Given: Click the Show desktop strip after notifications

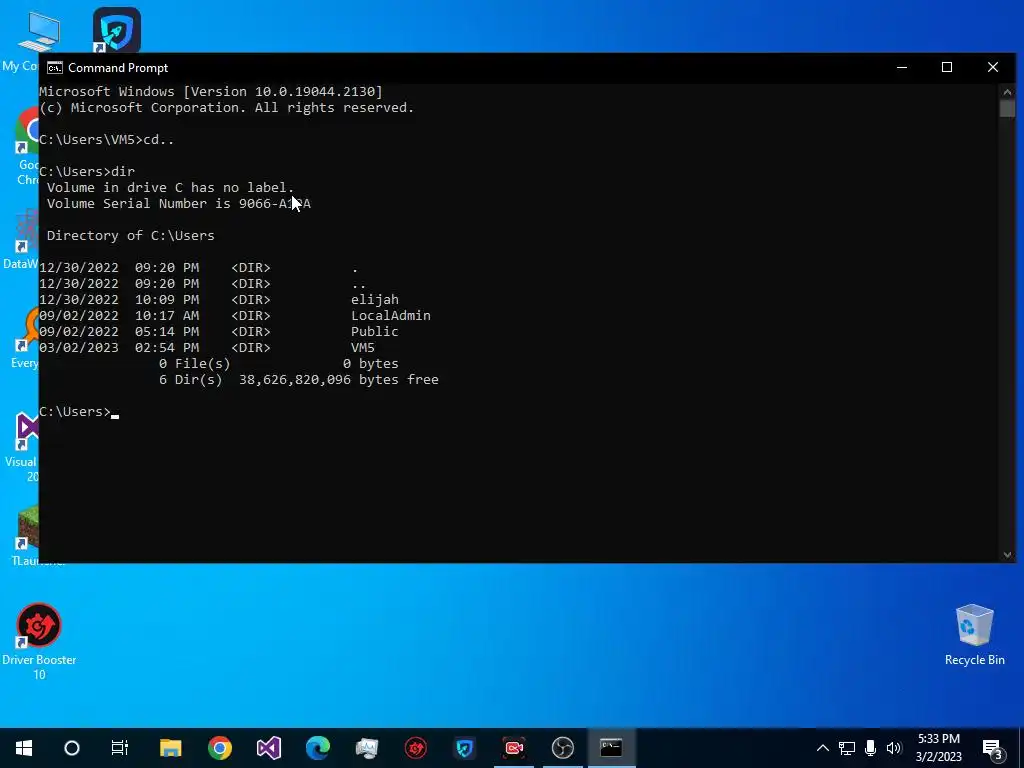Looking at the screenshot, I should click(x=1021, y=748).
